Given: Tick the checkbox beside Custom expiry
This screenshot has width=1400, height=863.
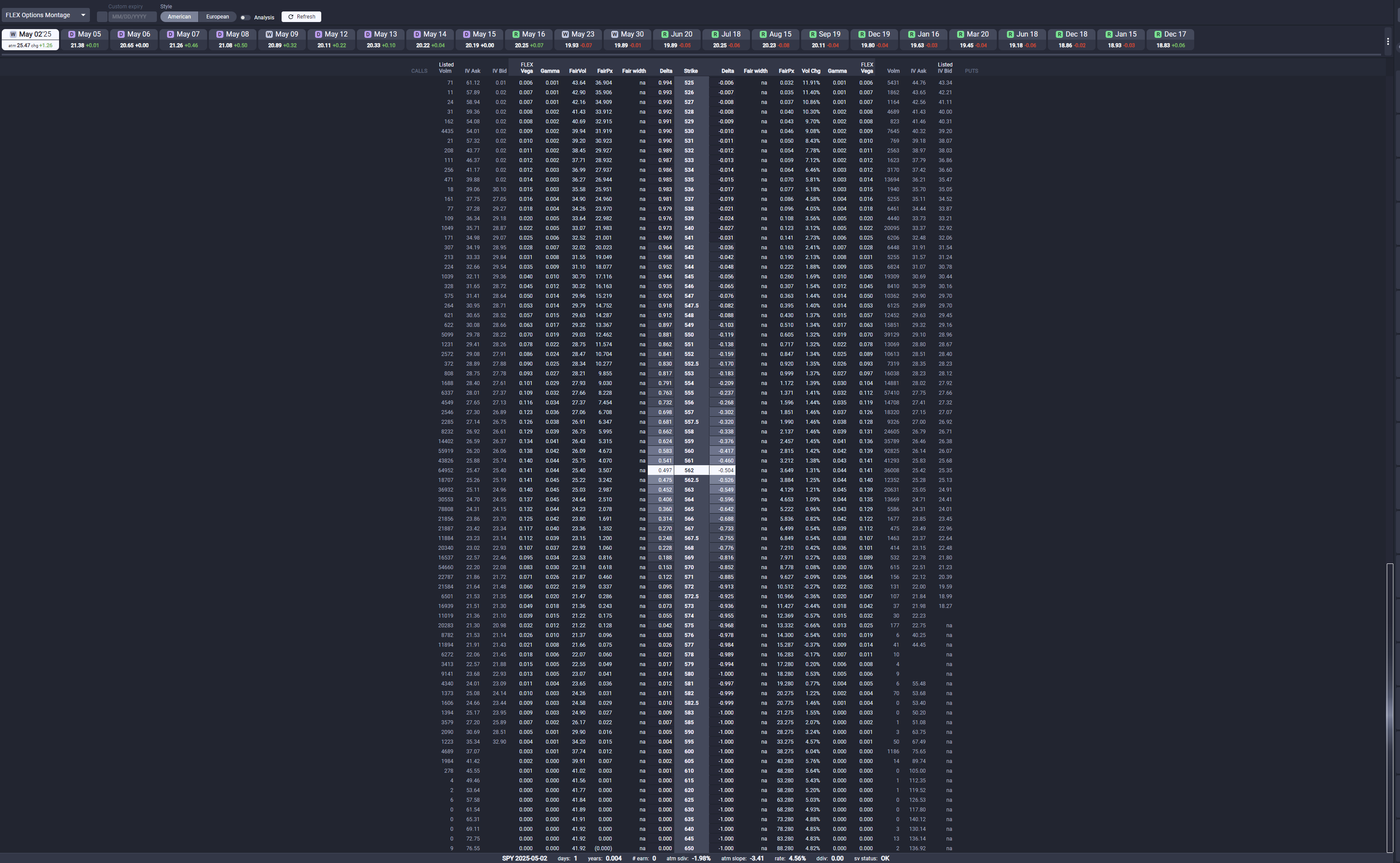Looking at the screenshot, I should coord(102,17).
